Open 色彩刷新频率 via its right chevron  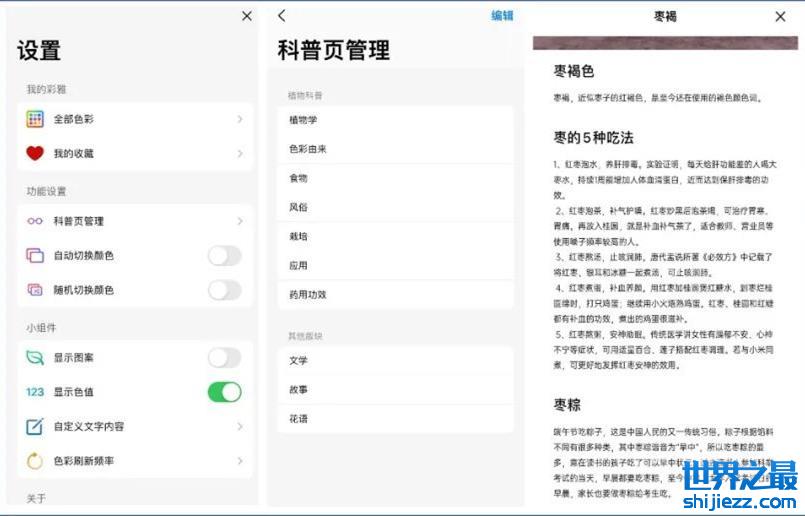click(x=240, y=461)
